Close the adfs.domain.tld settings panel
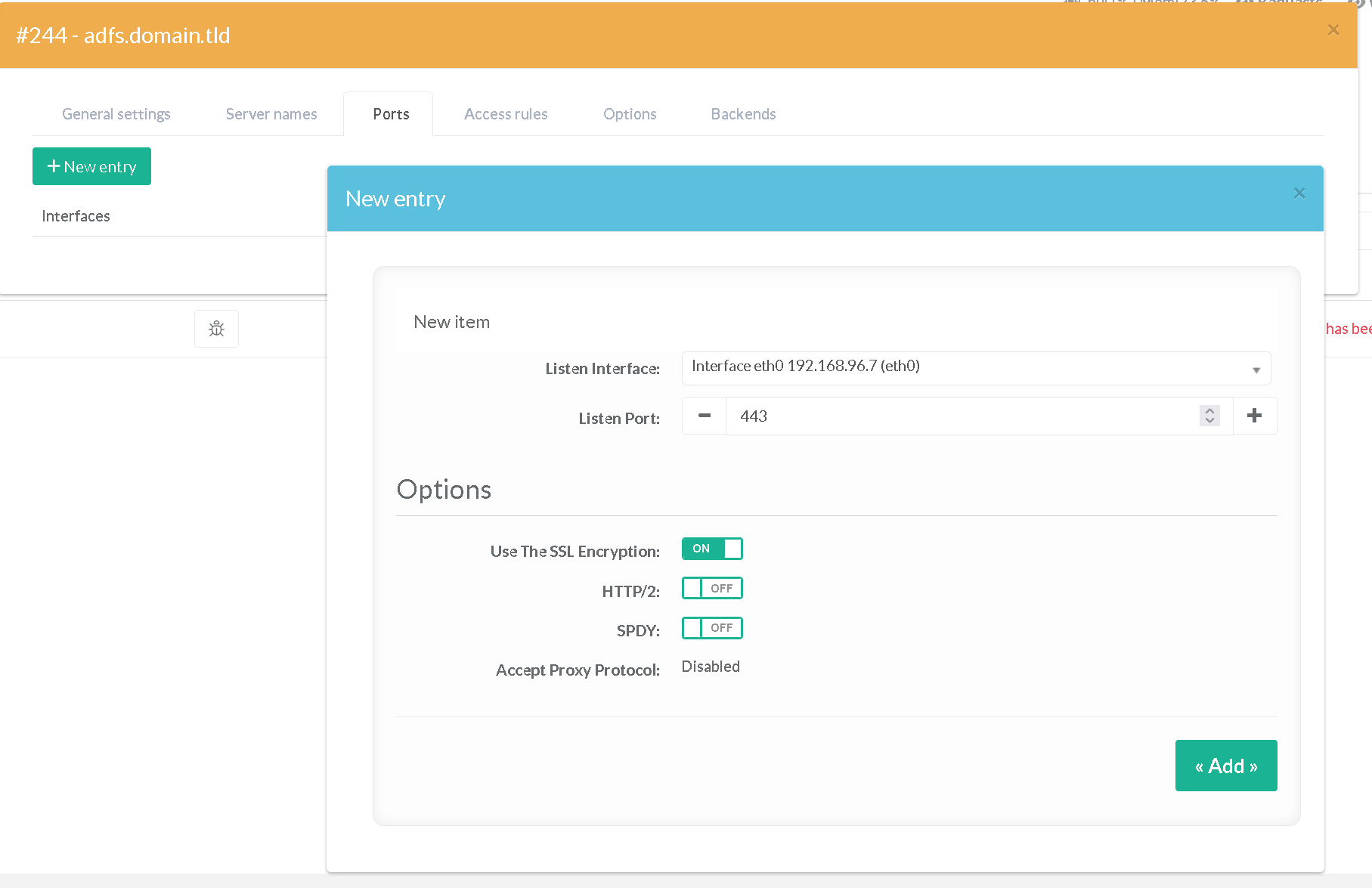The height and width of the screenshot is (888, 1372). click(x=1333, y=30)
